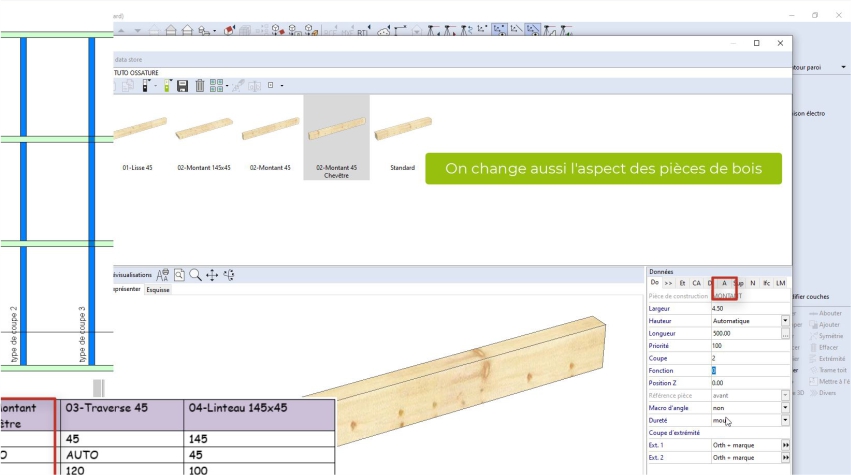Switch to the Esquisse tab

pyautogui.click(x=158, y=290)
